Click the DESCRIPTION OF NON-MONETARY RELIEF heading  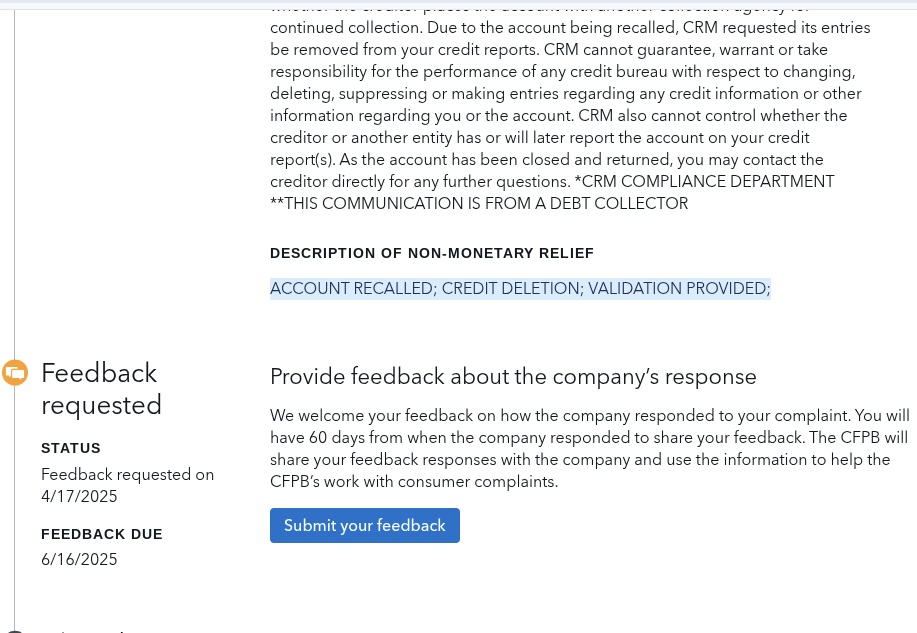pyautogui.click(x=432, y=253)
